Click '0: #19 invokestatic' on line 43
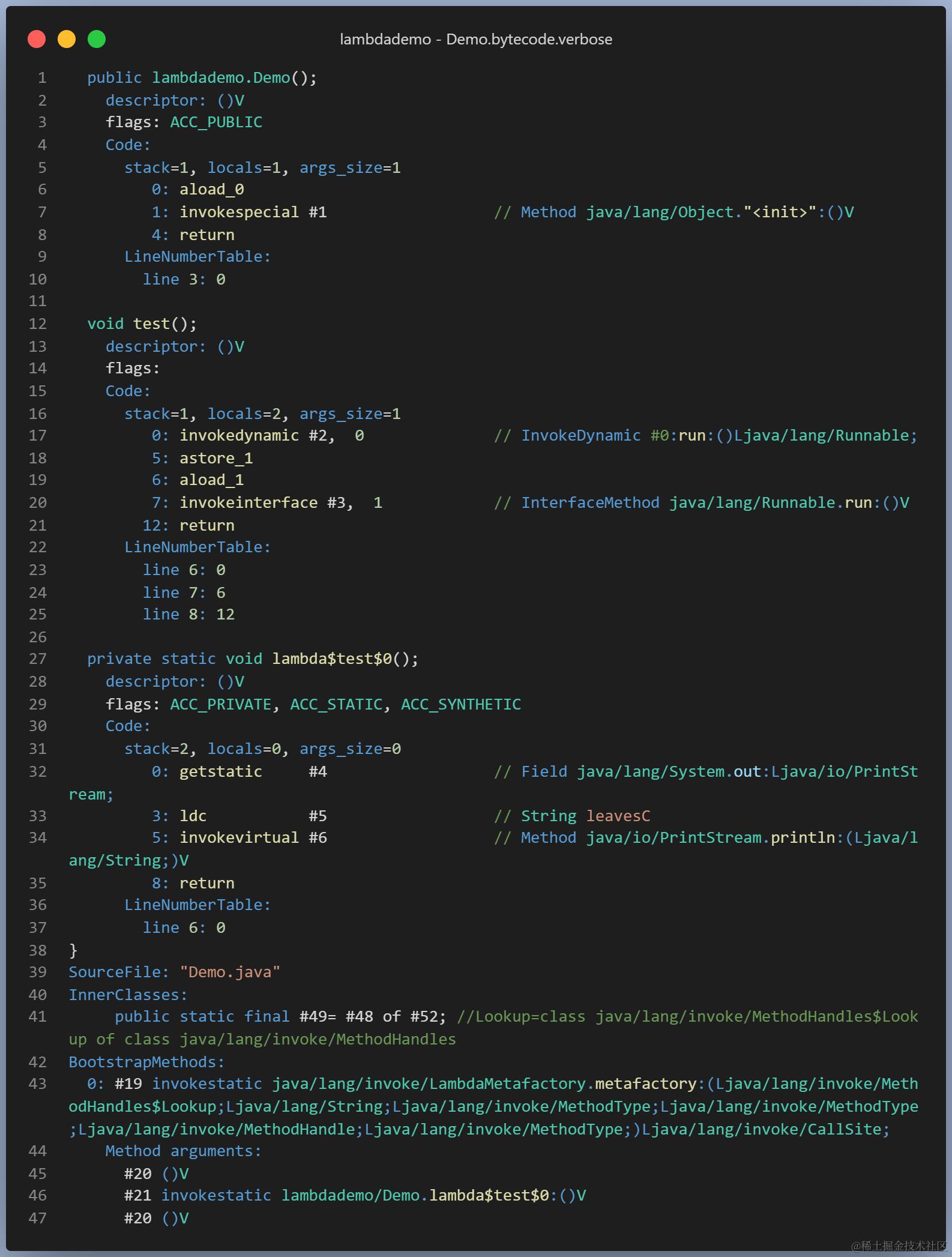The width and height of the screenshot is (952, 1257). (x=175, y=1084)
